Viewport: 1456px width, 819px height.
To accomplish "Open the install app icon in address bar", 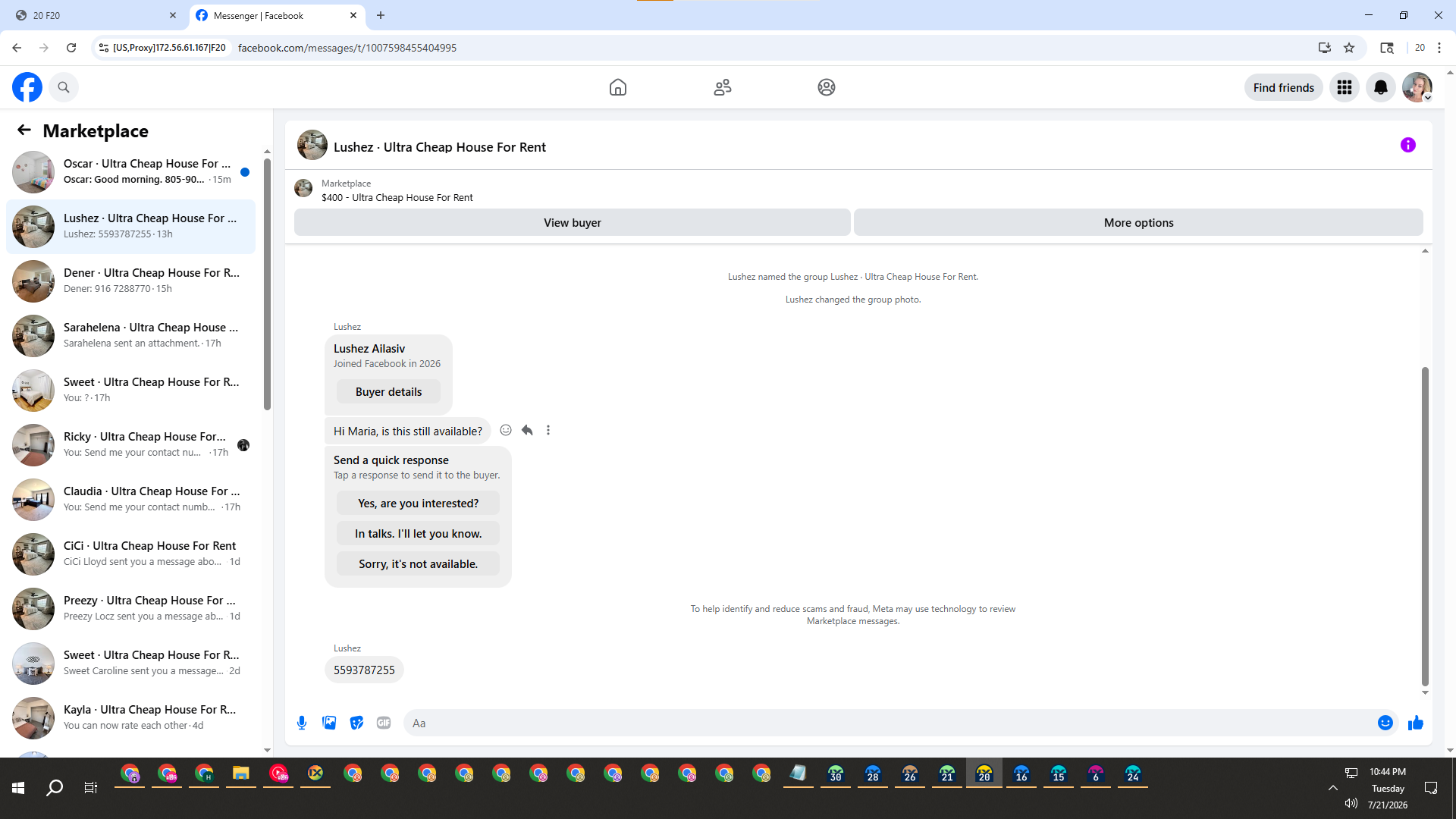I will 1325,48.
